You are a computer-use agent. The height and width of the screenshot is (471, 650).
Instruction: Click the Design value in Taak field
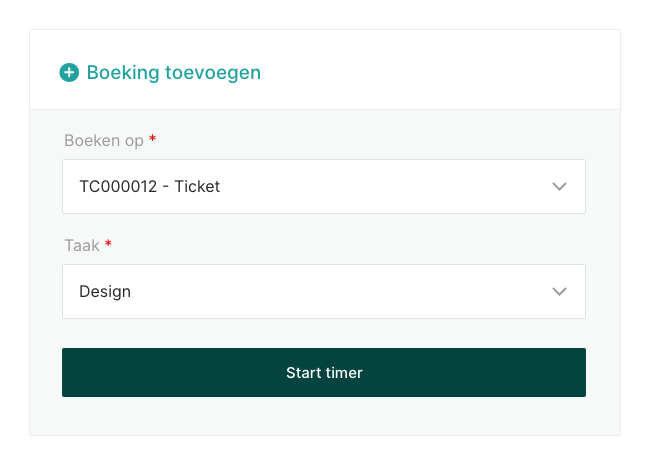(105, 292)
